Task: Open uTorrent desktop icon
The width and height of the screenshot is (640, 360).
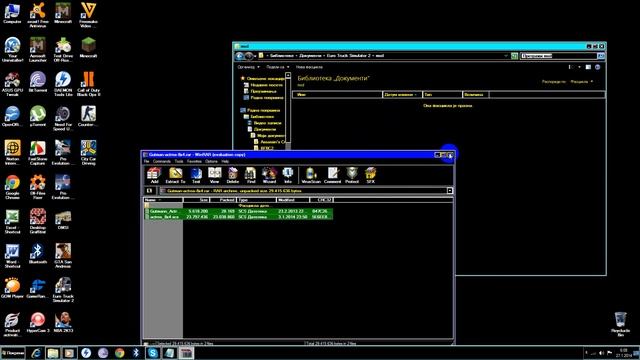Action: point(38,116)
